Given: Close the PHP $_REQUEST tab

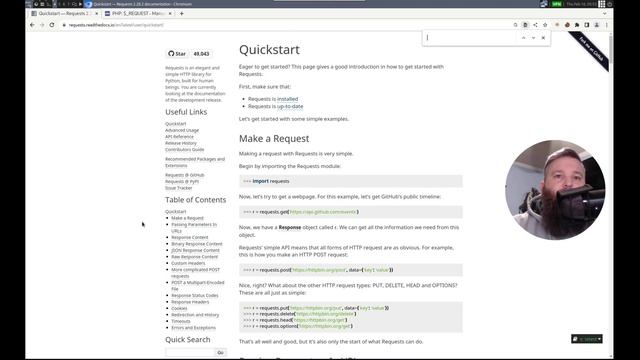Looking at the screenshot, I should tap(170, 13).
